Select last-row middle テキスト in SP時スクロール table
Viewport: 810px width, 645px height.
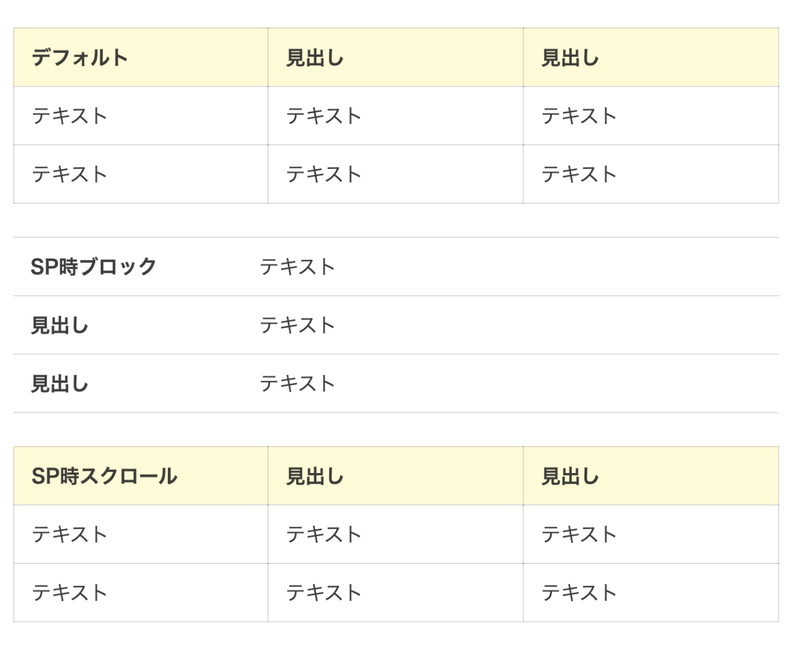[324, 592]
